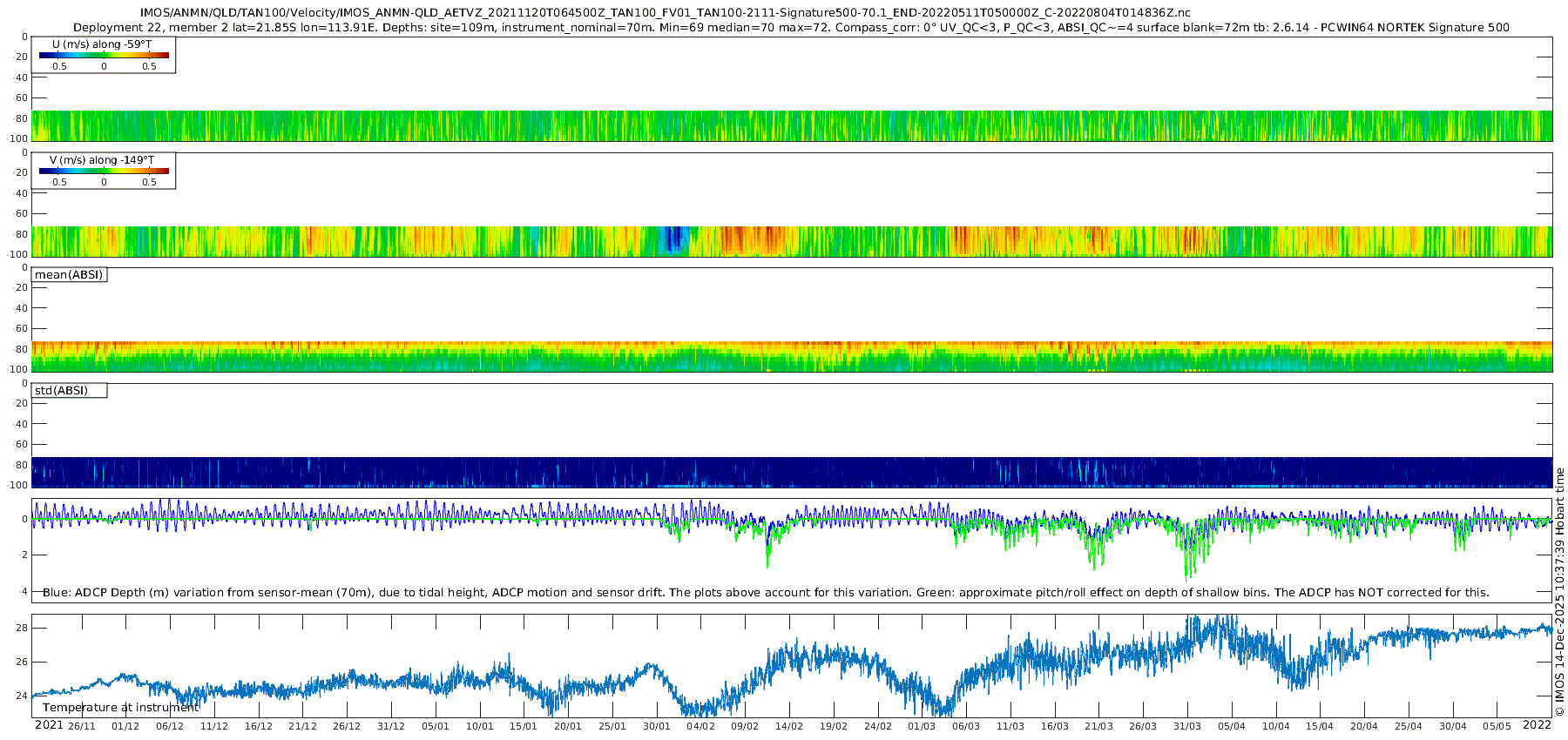This screenshot has width=1568, height=740.
Task: Select the 05/05 date tick label
Action: pyautogui.click(x=1497, y=727)
